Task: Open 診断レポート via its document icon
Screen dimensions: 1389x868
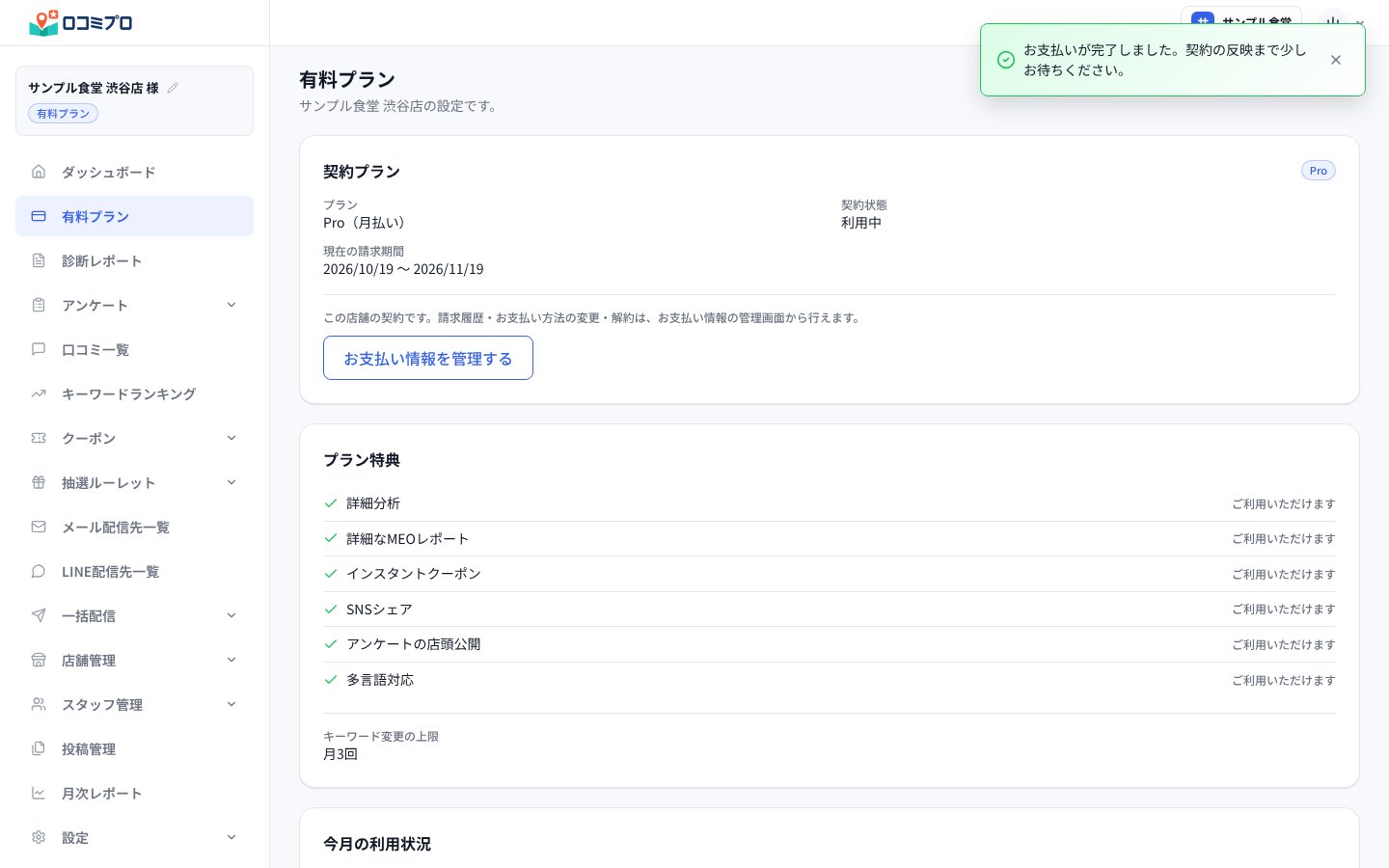Action: pos(39,260)
